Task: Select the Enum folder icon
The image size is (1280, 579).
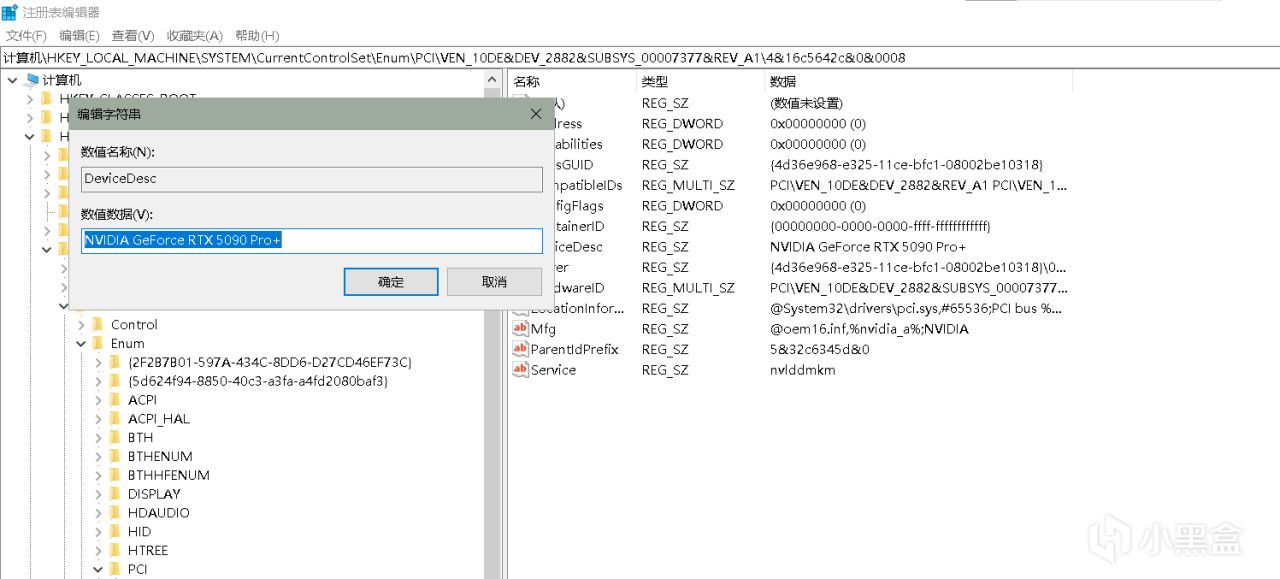Action: coord(98,343)
